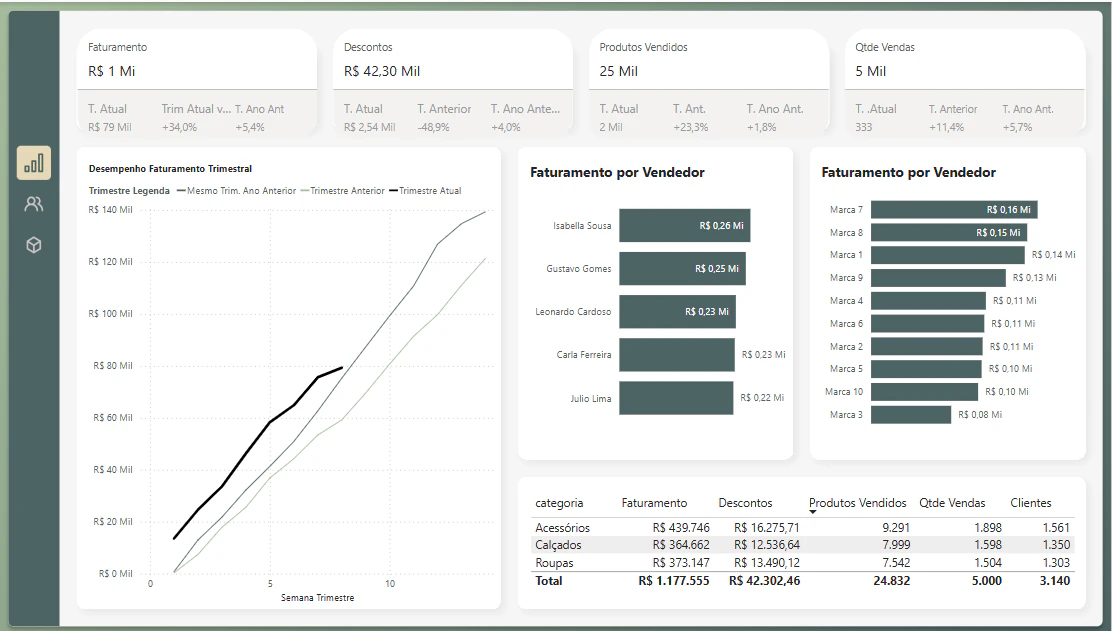Click the 5 Mil Qtde Vendas card value

tap(870, 71)
